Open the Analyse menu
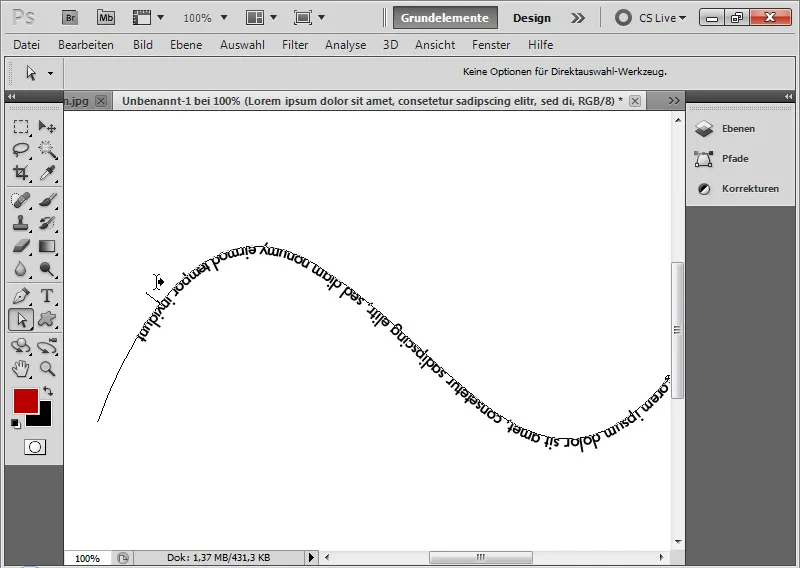Image resolution: width=800 pixels, height=568 pixels. 345,45
